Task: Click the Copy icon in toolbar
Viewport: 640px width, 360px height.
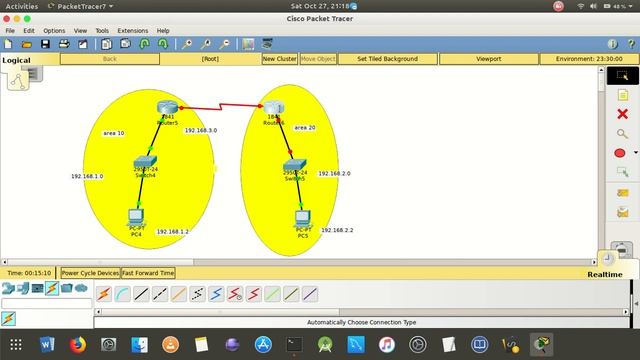Action: point(107,44)
